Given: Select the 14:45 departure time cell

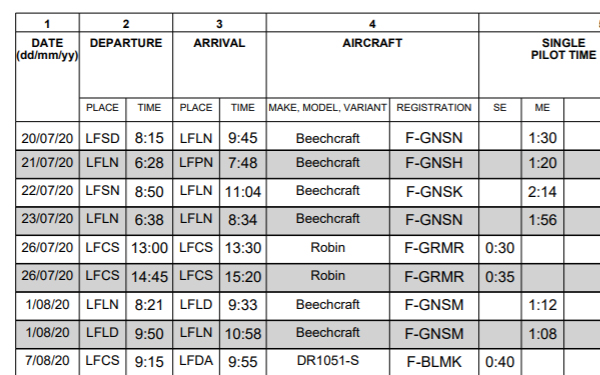Looking at the screenshot, I should click(149, 278).
